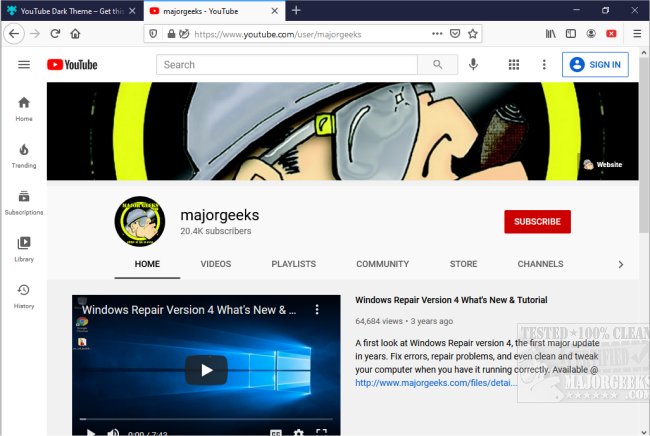
Task: Open History in sidebar
Action: [24, 296]
